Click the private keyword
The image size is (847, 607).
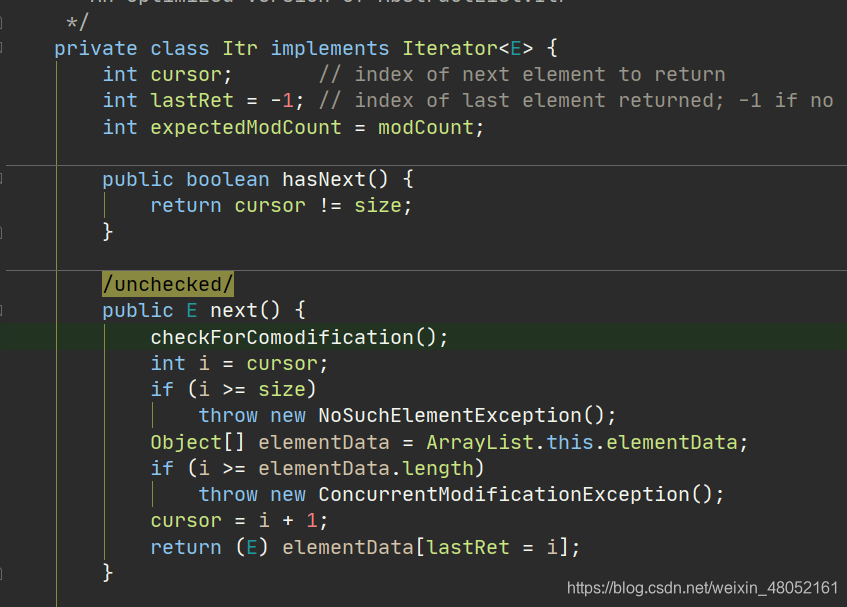click(x=96, y=49)
